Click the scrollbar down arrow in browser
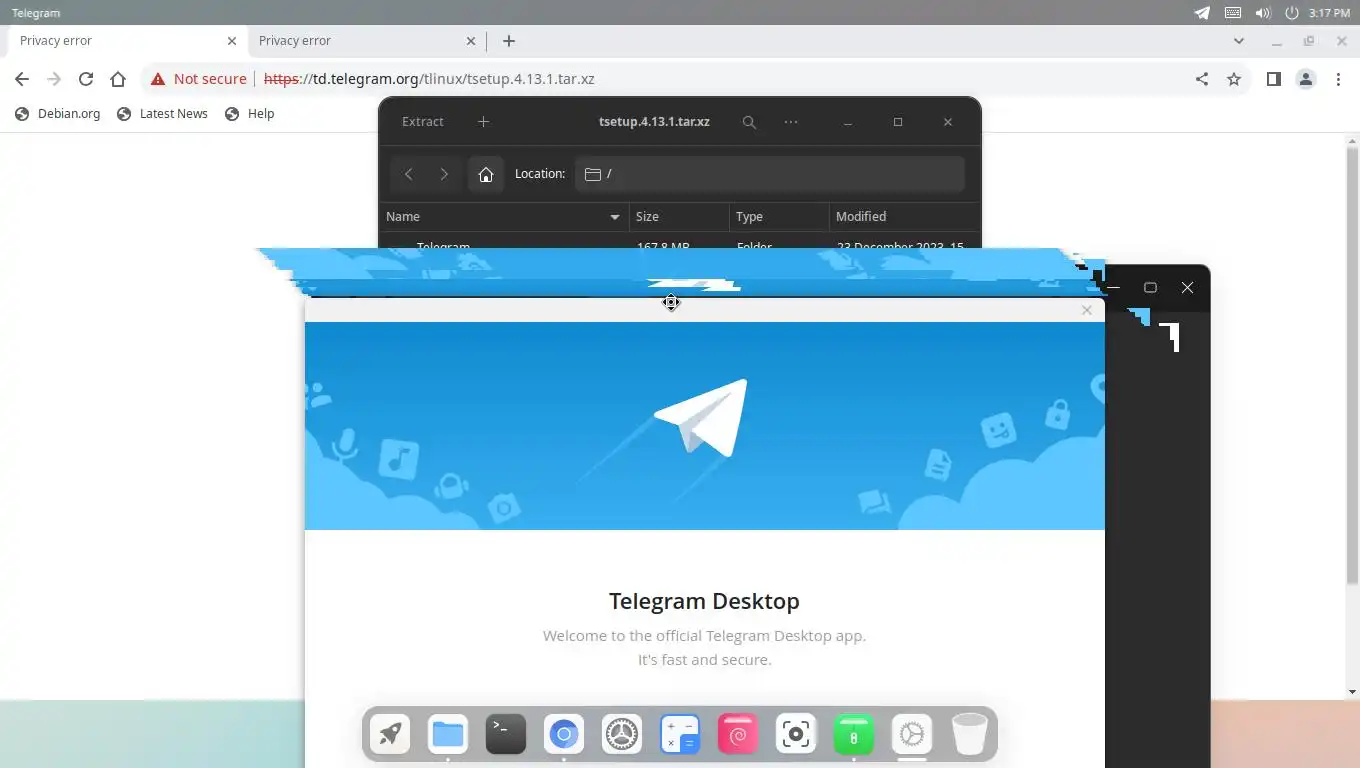 click(1352, 692)
